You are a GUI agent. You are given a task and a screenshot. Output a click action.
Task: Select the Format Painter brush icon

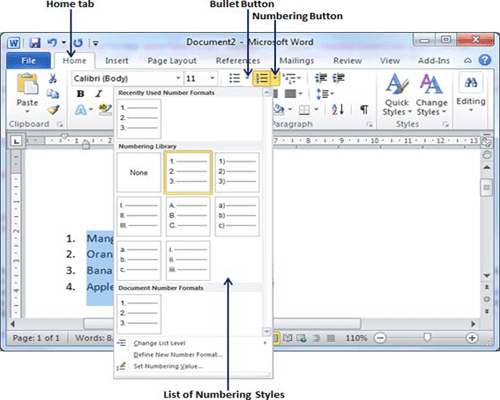(53, 109)
